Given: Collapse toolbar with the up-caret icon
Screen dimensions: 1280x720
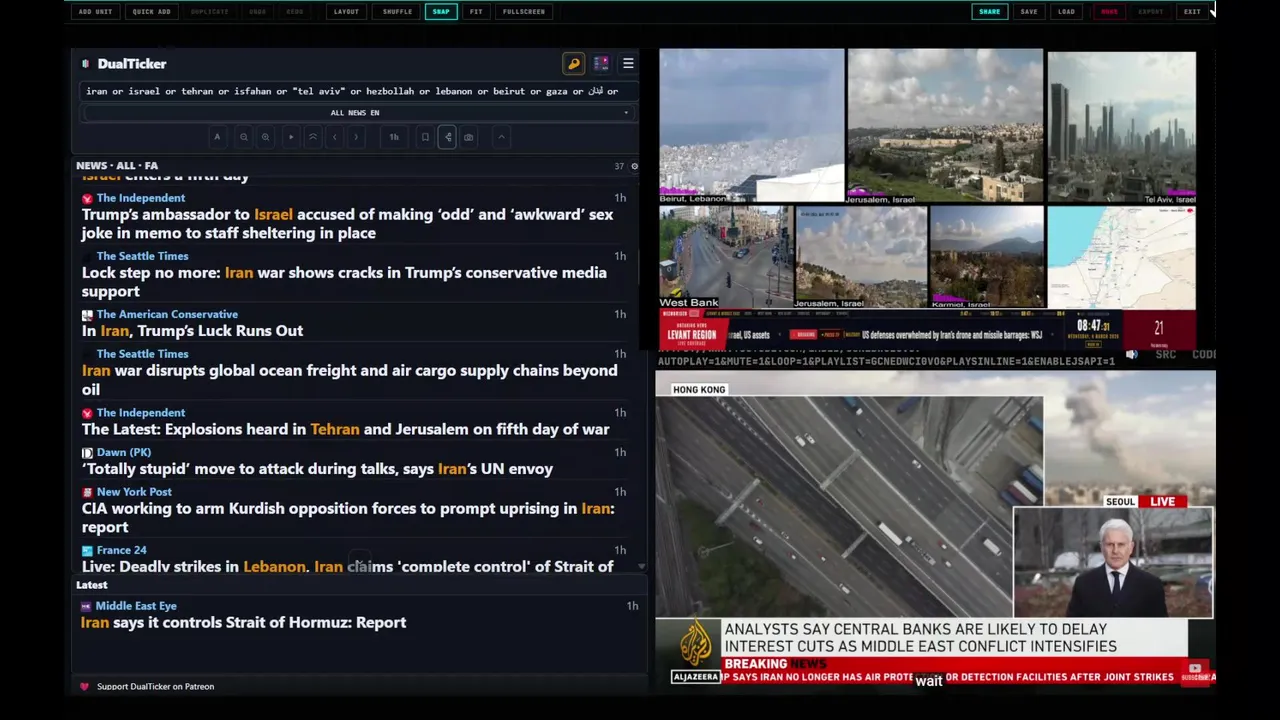Looking at the screenshot, I should [501, 137].
